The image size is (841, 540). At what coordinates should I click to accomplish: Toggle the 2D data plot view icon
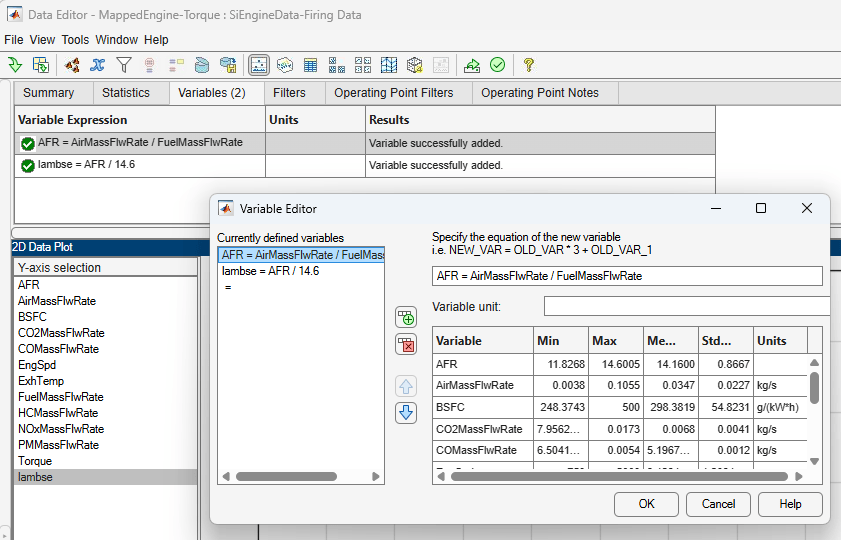259,65
